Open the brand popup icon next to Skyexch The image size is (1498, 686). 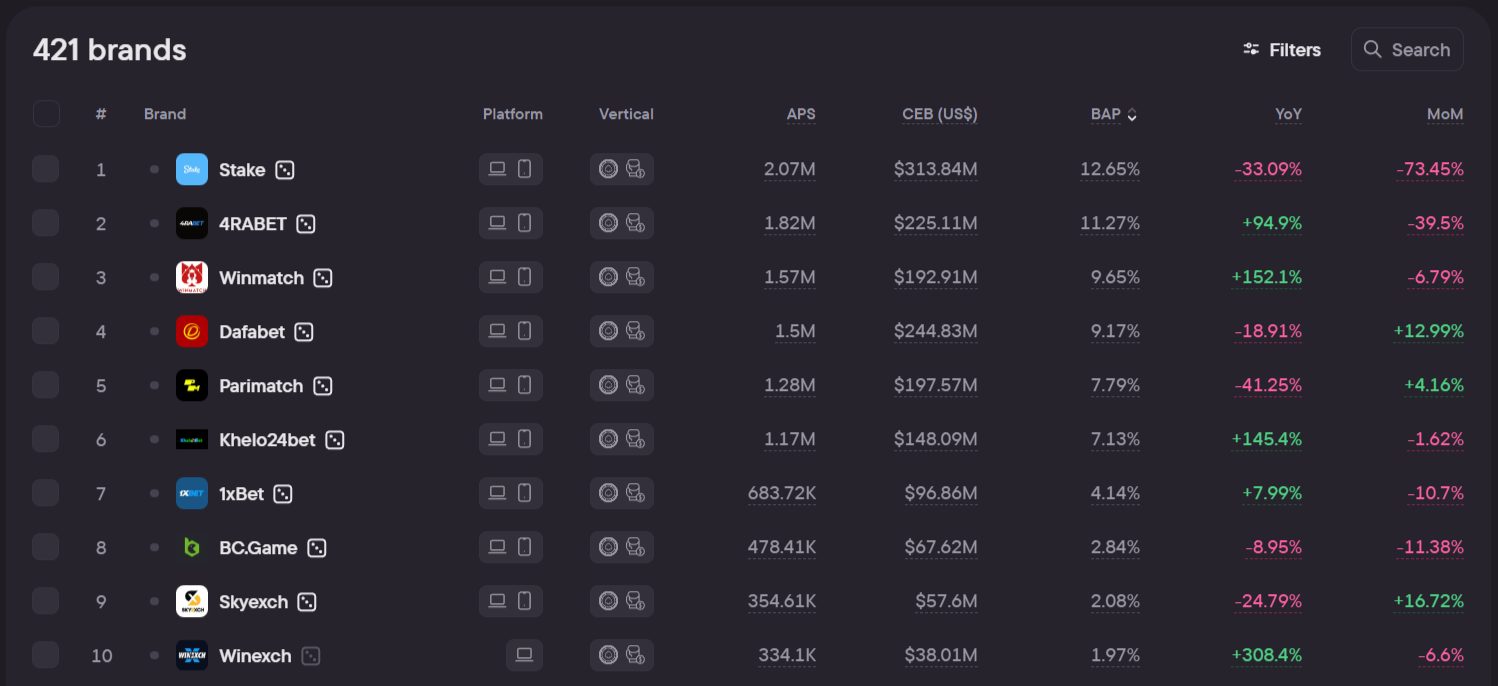(x=305, y=601)
